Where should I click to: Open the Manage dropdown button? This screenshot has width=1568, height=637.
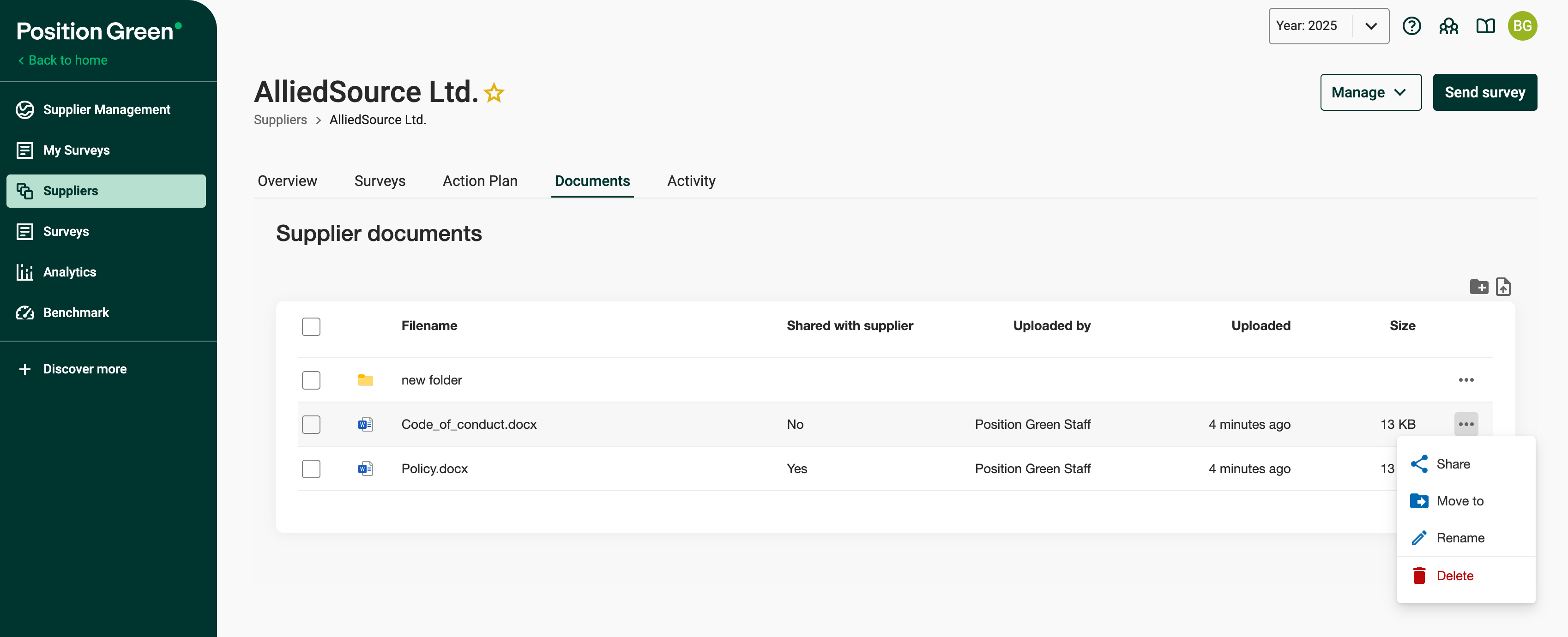coord(1370,92)
